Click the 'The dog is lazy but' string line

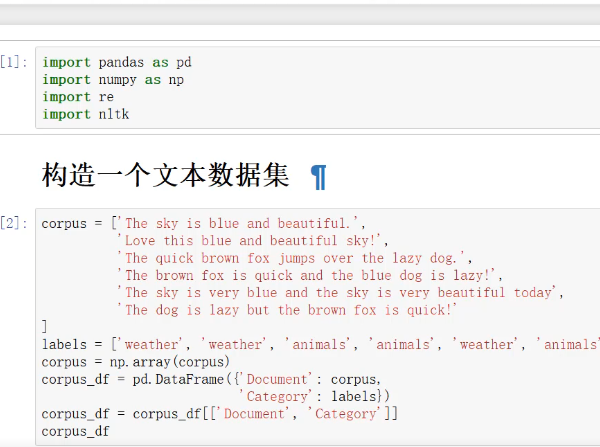[x=288, y=310]
